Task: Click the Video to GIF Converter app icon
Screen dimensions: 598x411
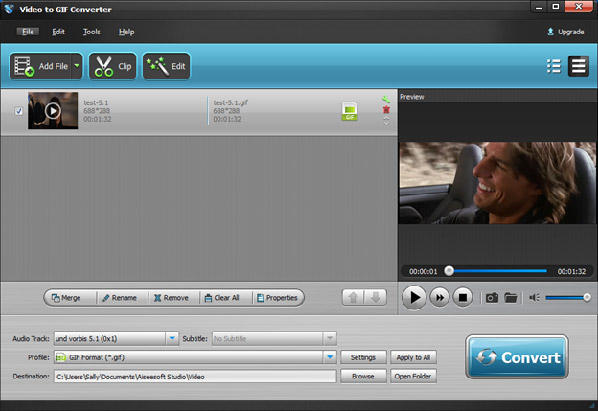Action: (8, 9)
